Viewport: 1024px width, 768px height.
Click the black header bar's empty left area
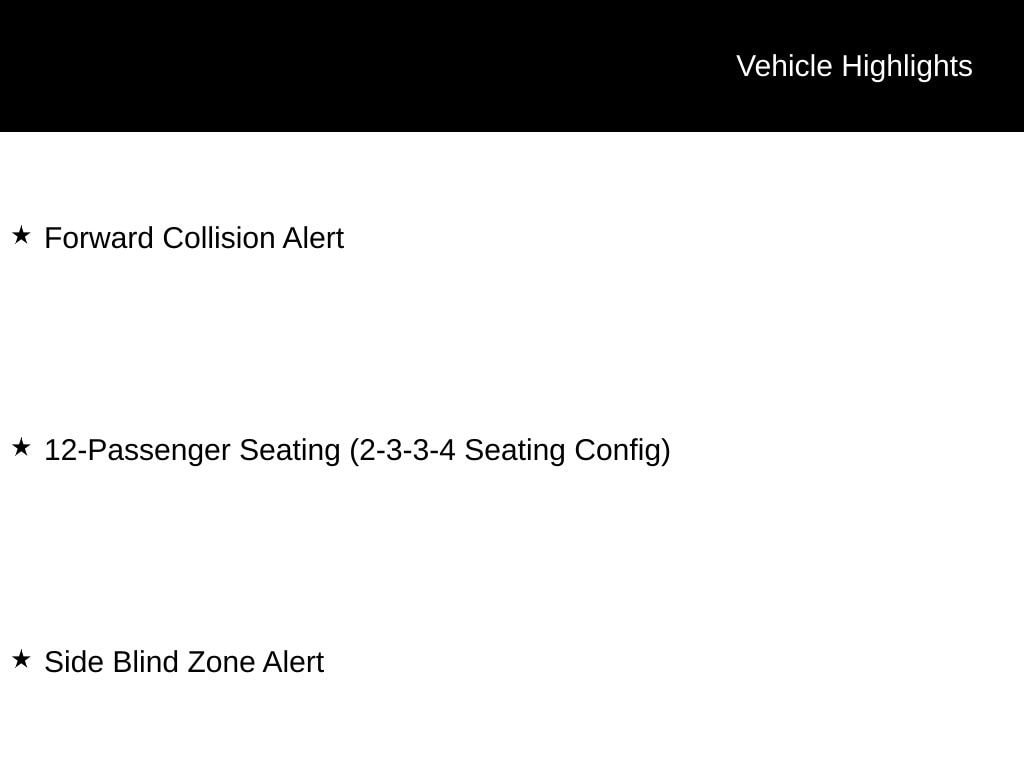coord(327,65)
